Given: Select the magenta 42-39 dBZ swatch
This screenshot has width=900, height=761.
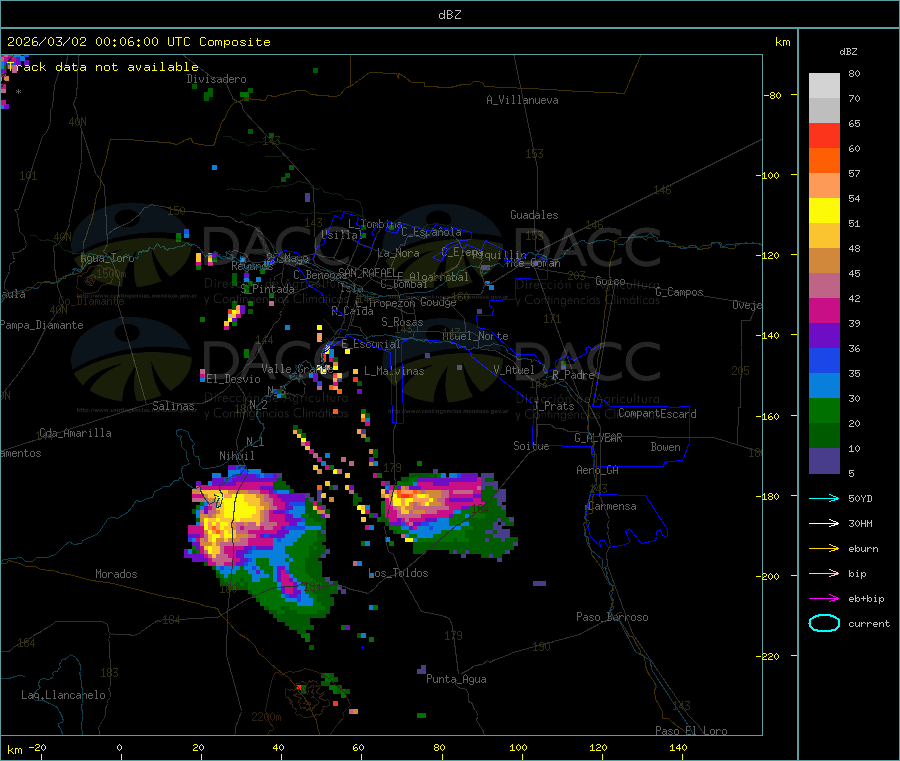Looking at the screenshot, I should [824, 310].
